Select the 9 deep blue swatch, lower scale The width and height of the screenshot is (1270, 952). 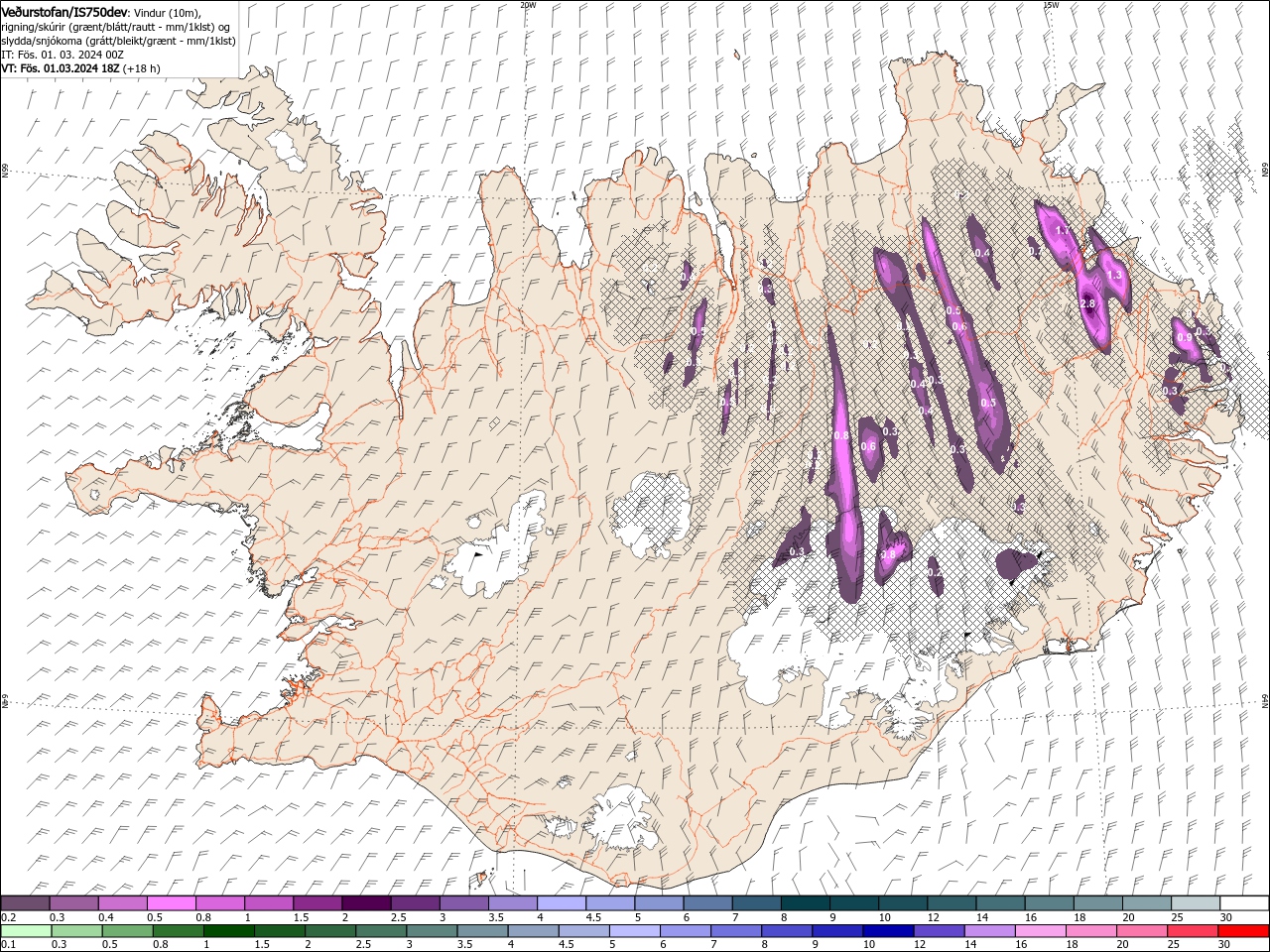[836, 931]
